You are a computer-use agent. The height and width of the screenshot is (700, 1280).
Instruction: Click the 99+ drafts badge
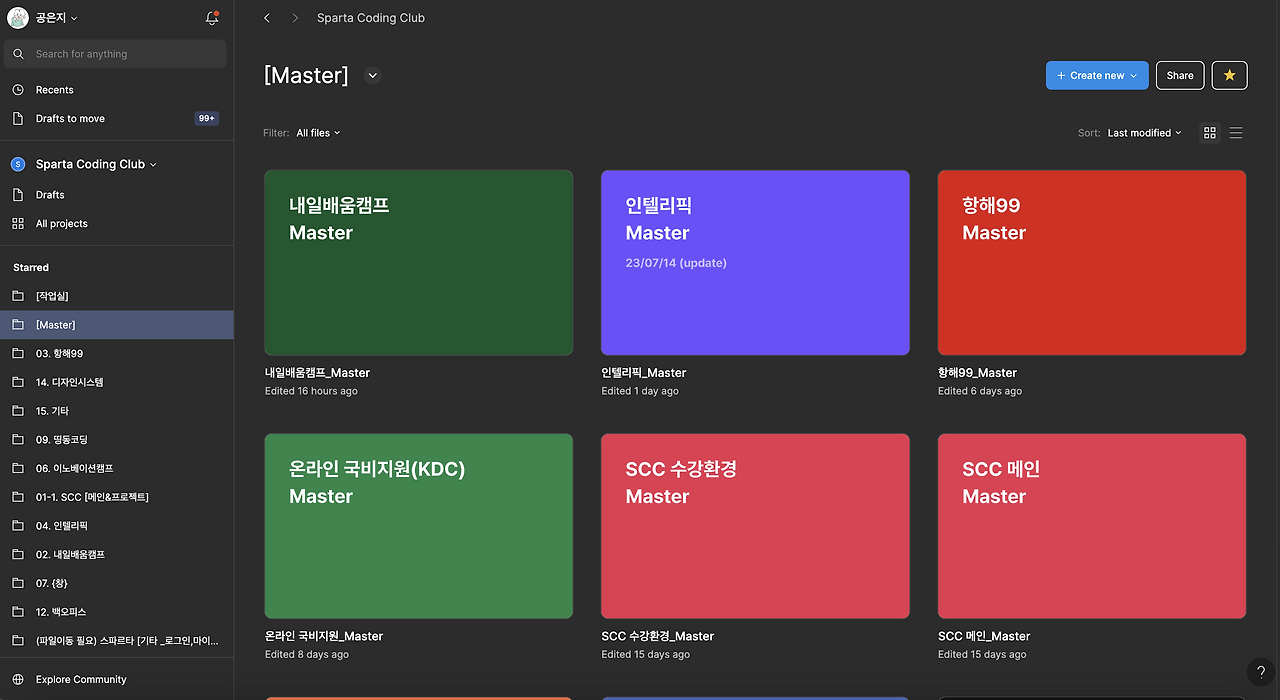207,118
